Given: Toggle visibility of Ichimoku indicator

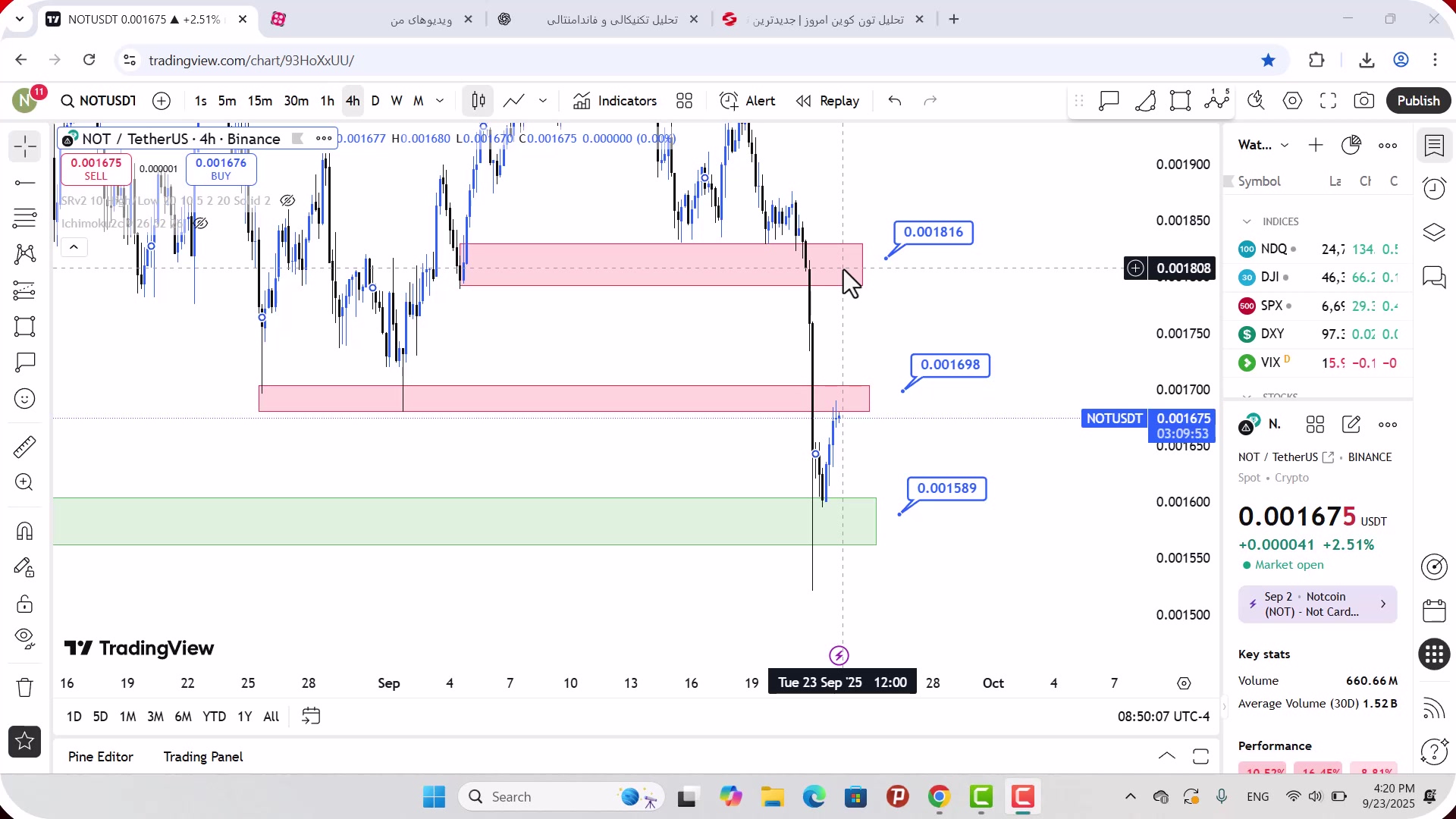Looking at the screenshot, I should coord(200,223).
